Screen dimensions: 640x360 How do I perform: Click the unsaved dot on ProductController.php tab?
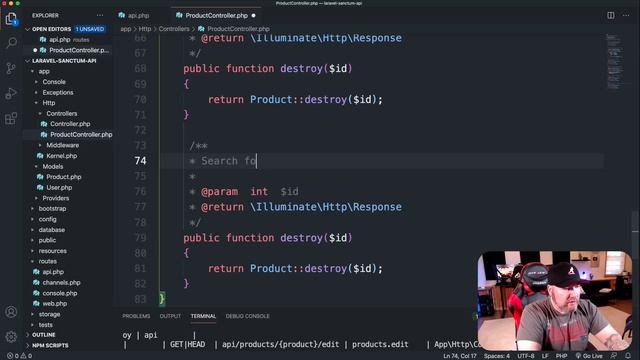point(253,16)
